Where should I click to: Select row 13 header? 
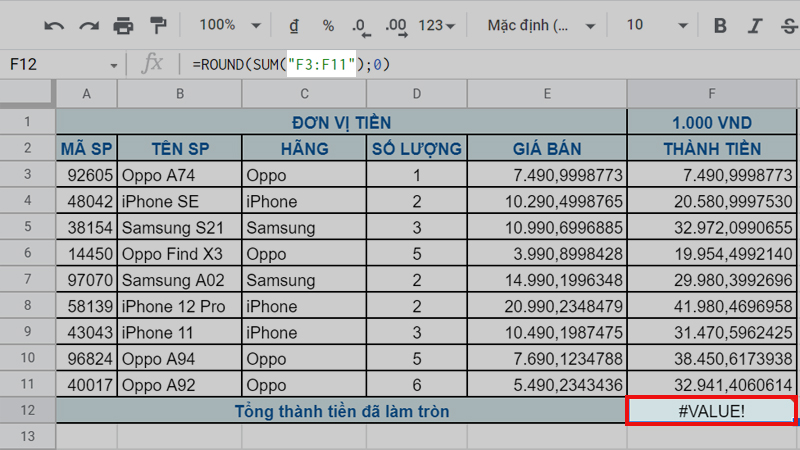pyautogui.click(x=27, y=436)
